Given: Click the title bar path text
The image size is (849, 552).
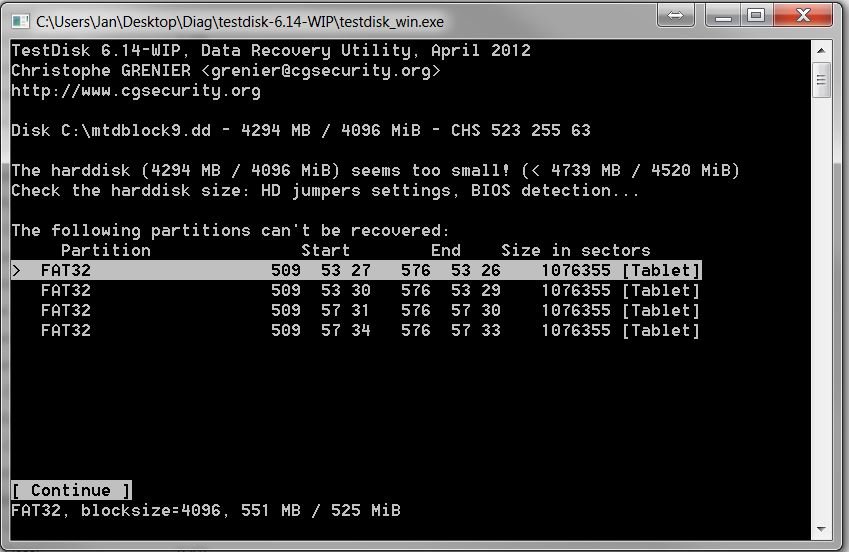Looking at the screenshot, I should point(240,22).
